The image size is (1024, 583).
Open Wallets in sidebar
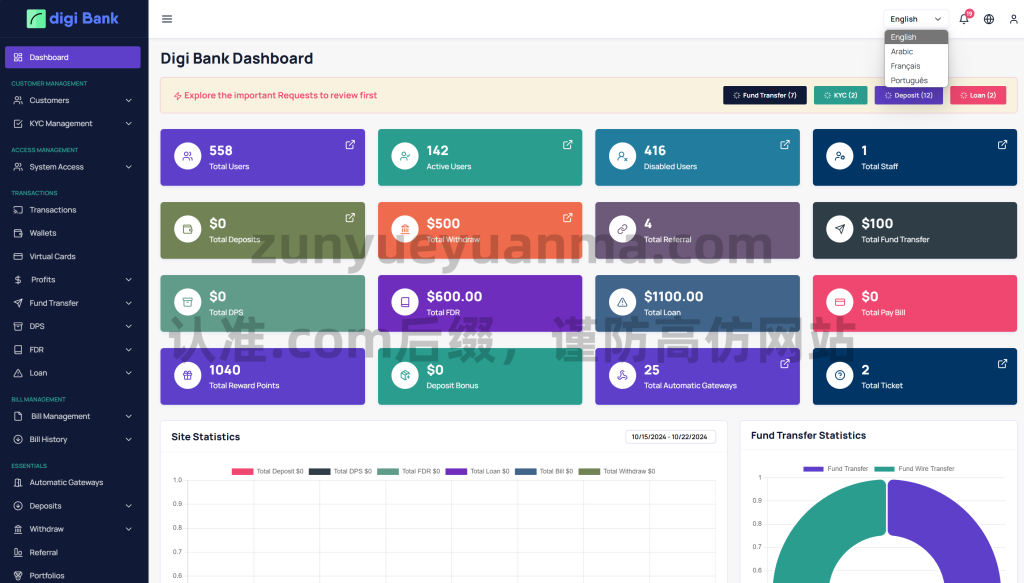(x=72, y=233)
